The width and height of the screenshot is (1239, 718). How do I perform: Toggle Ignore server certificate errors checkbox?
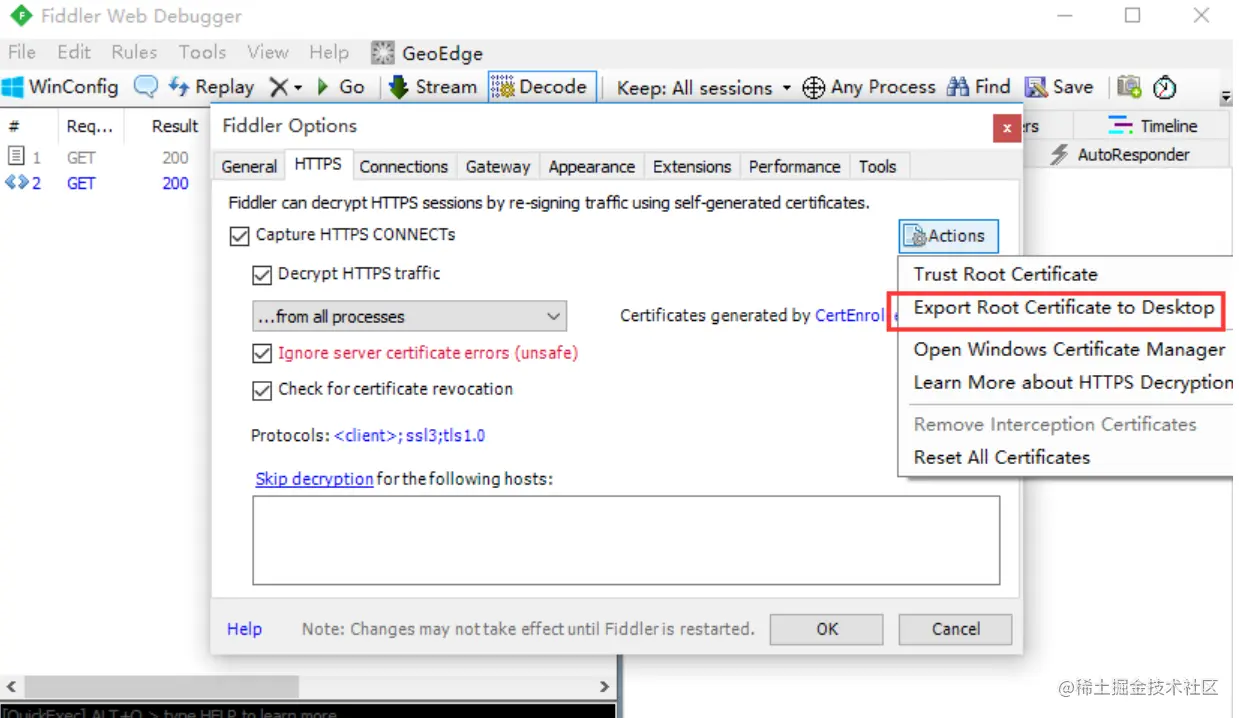point(262,354)
